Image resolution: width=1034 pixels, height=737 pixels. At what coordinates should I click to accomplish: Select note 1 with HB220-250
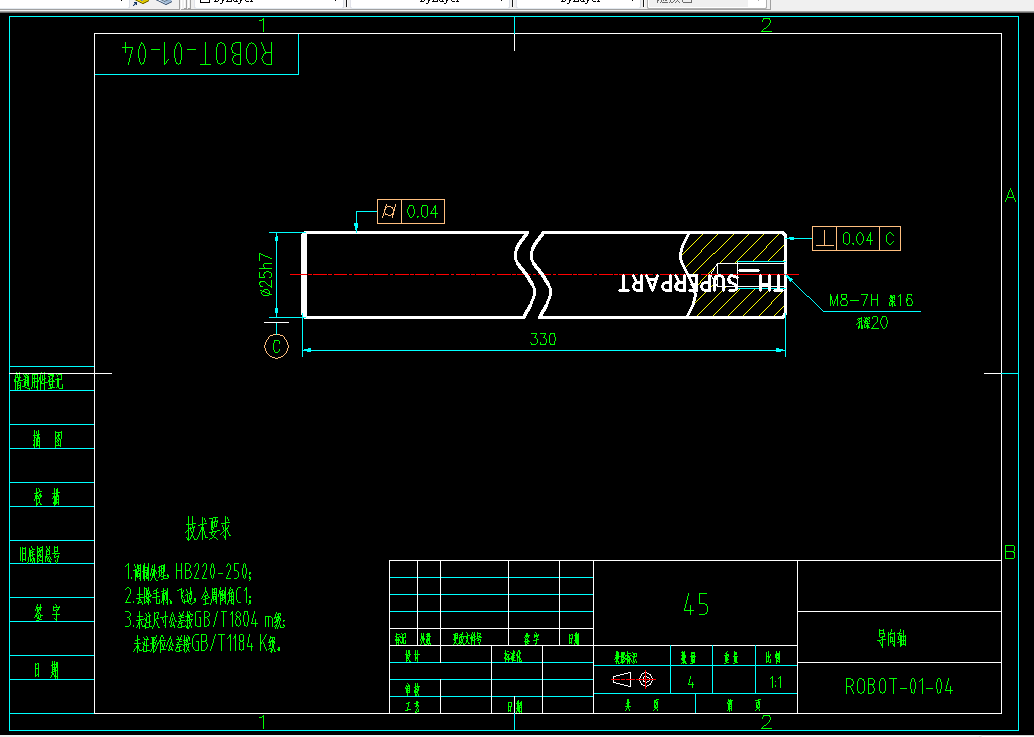pos(189,571)
